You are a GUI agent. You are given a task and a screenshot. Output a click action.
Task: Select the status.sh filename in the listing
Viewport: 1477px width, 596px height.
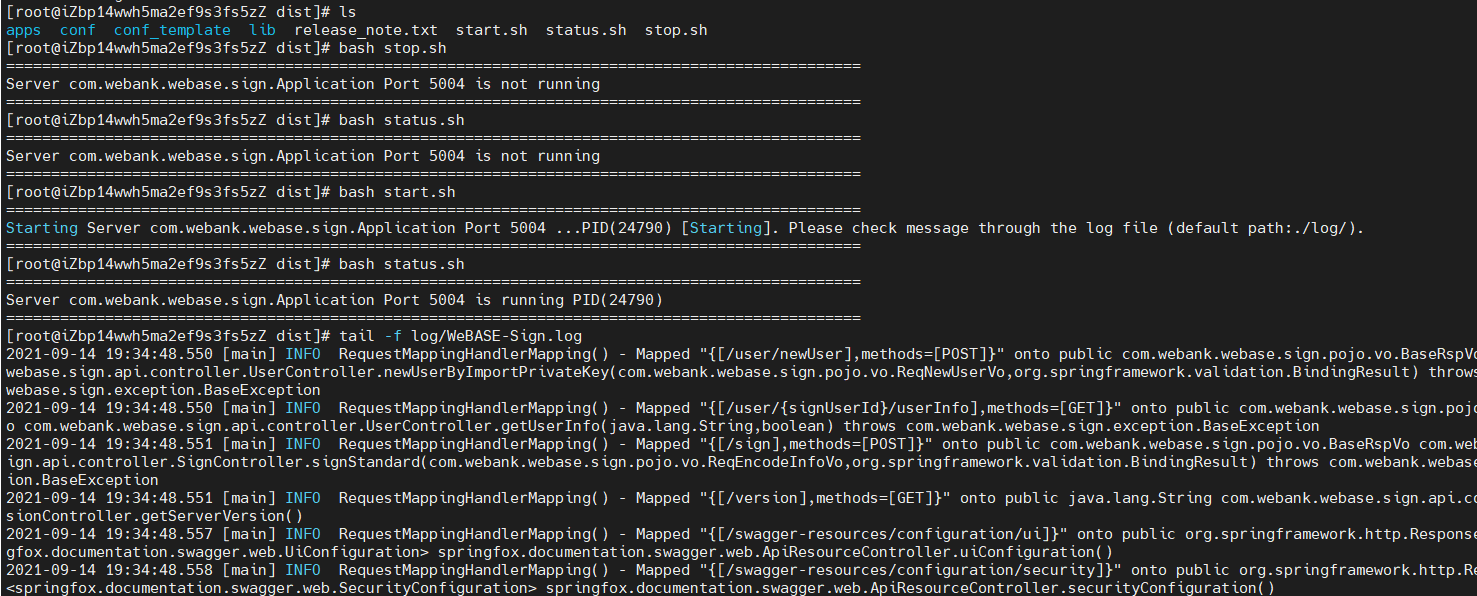pos(588,30)
